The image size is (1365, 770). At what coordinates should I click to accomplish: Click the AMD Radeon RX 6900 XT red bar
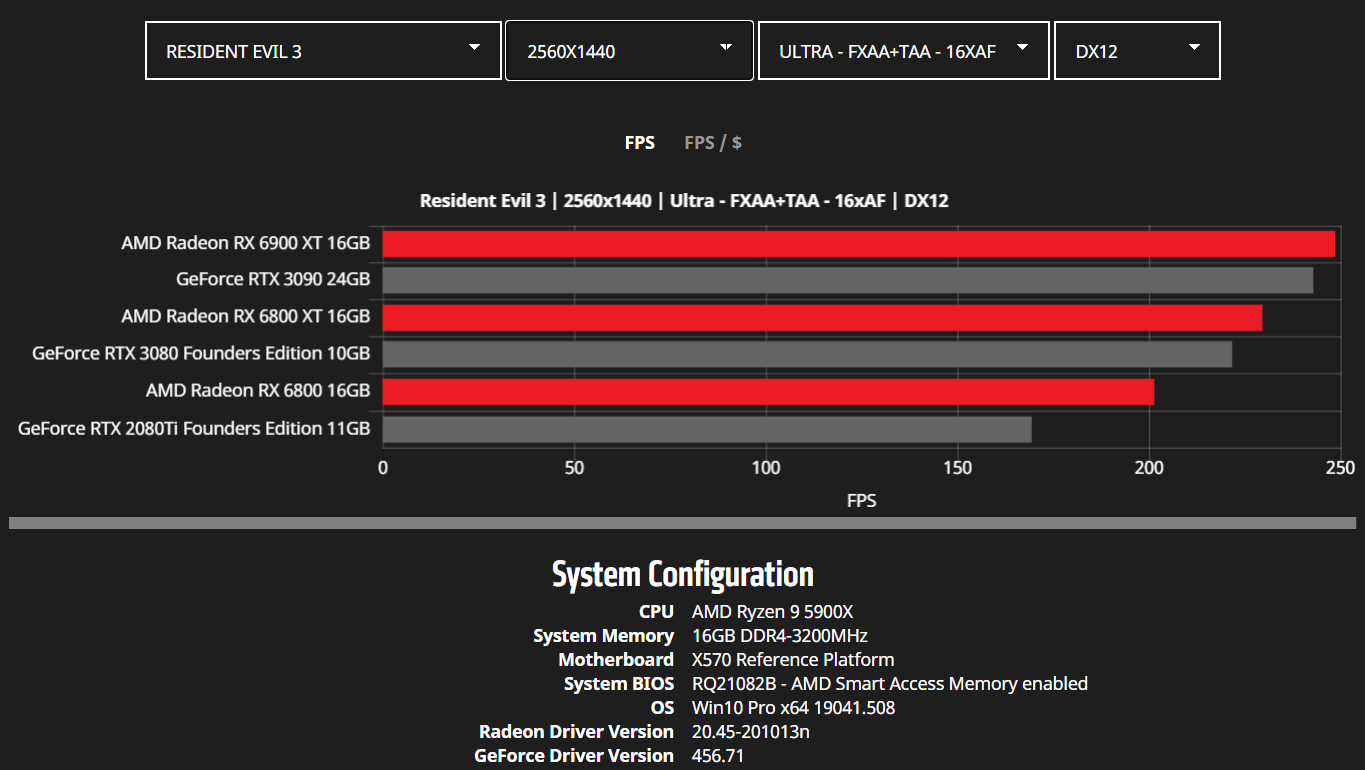point(859,244)
